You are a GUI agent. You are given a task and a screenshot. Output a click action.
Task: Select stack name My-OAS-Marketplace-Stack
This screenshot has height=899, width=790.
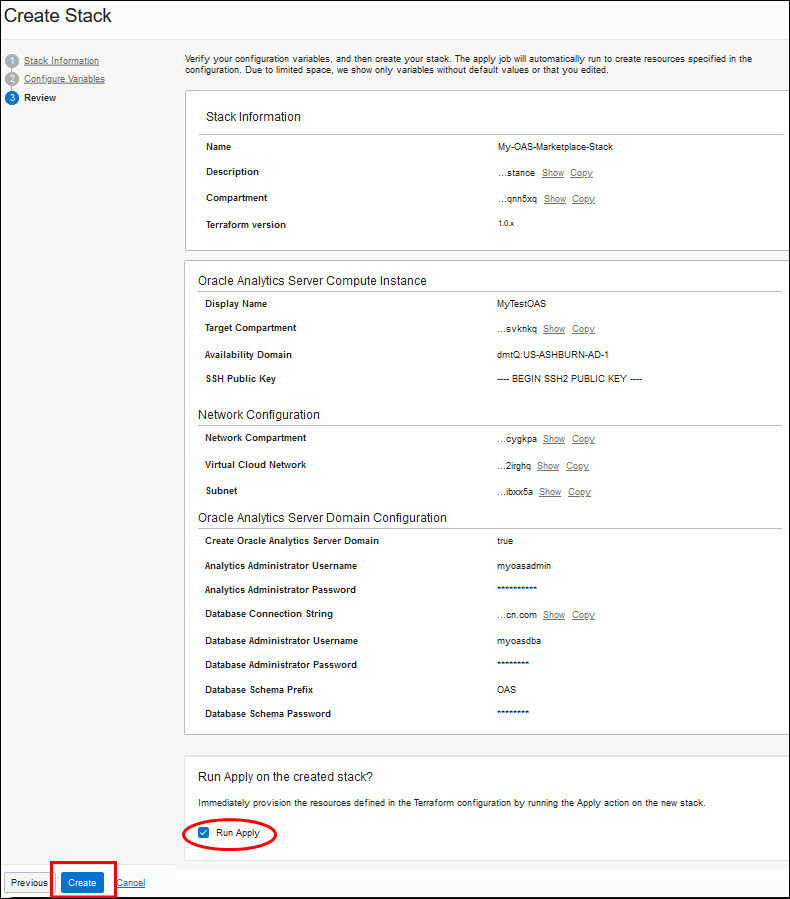point(555,147)
